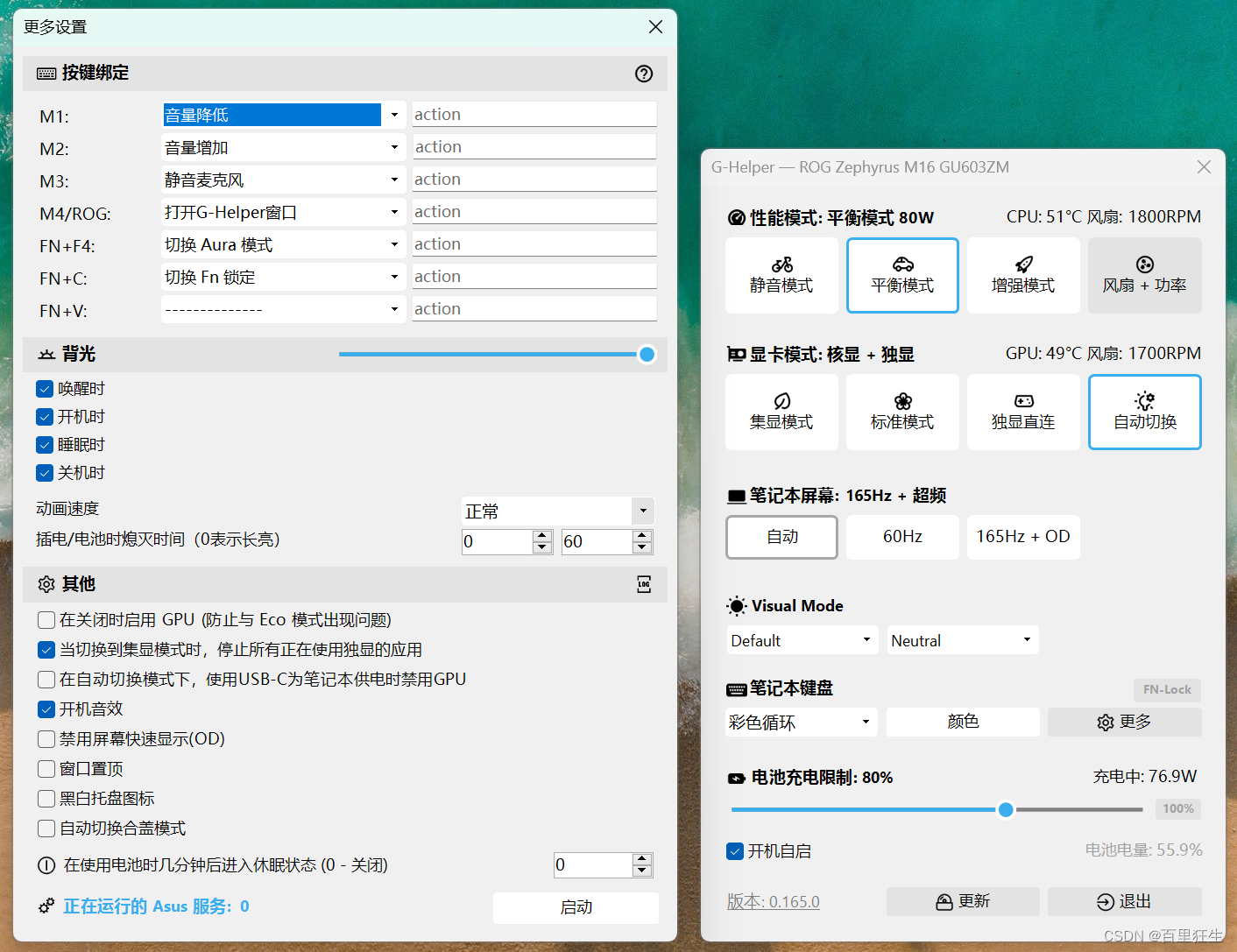Viewport: 1237px width, 952px height.
Task: Click the gears icon beside Asus 服务
Action: click(46, 906)
